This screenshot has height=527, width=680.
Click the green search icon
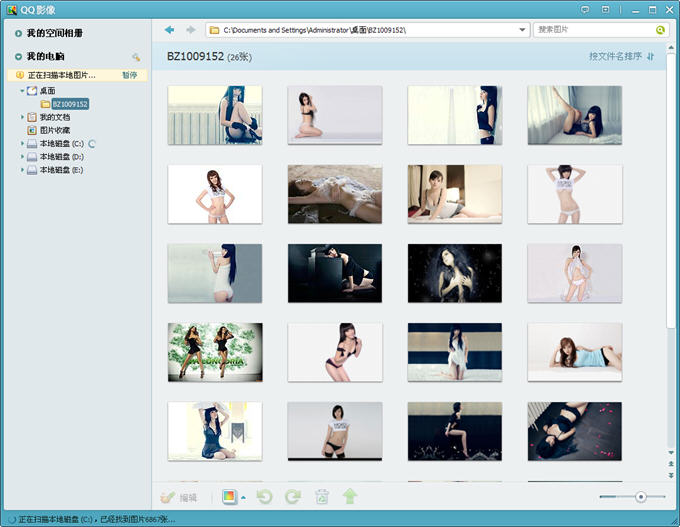[x=660, y=30]
